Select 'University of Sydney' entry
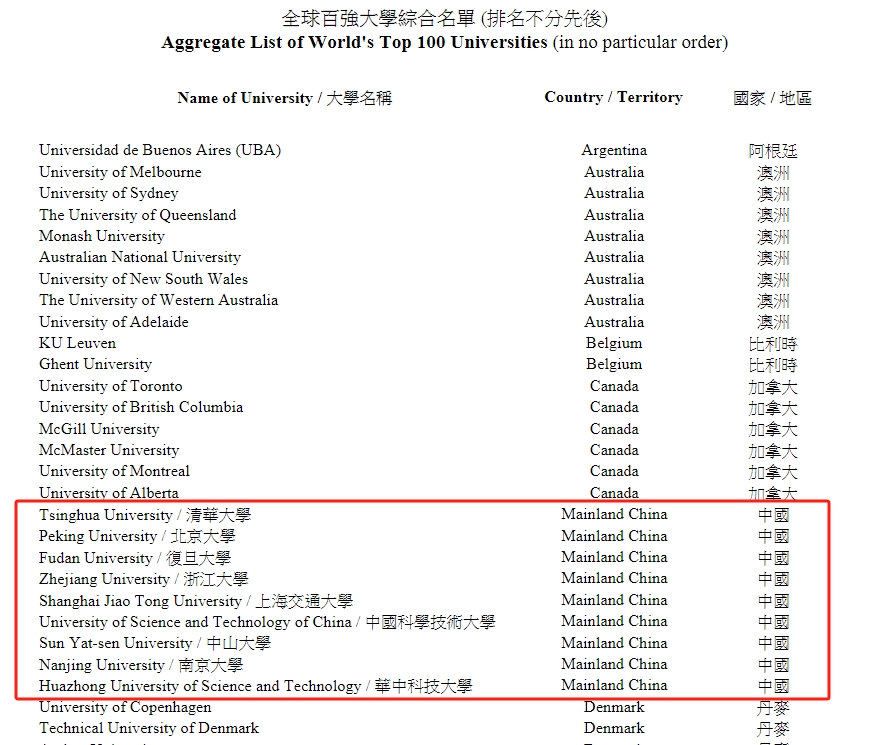The height and width of the screenshot is (745, 886). [x=108, y=193]
